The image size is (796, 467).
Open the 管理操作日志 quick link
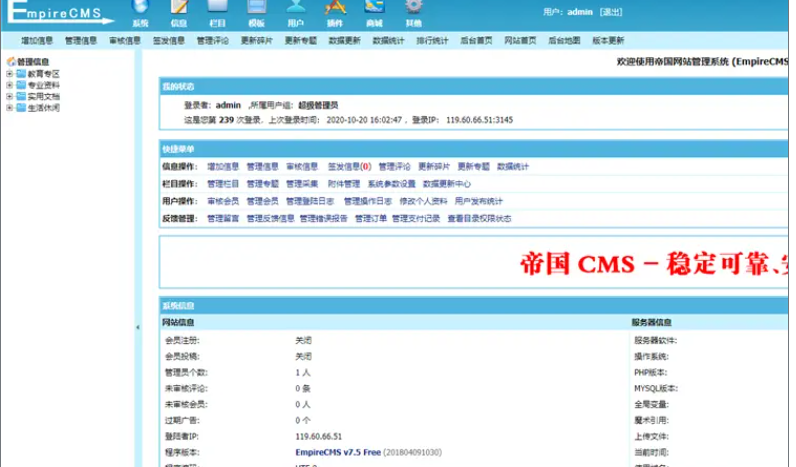pyautogui.click(x=368, y=201)
